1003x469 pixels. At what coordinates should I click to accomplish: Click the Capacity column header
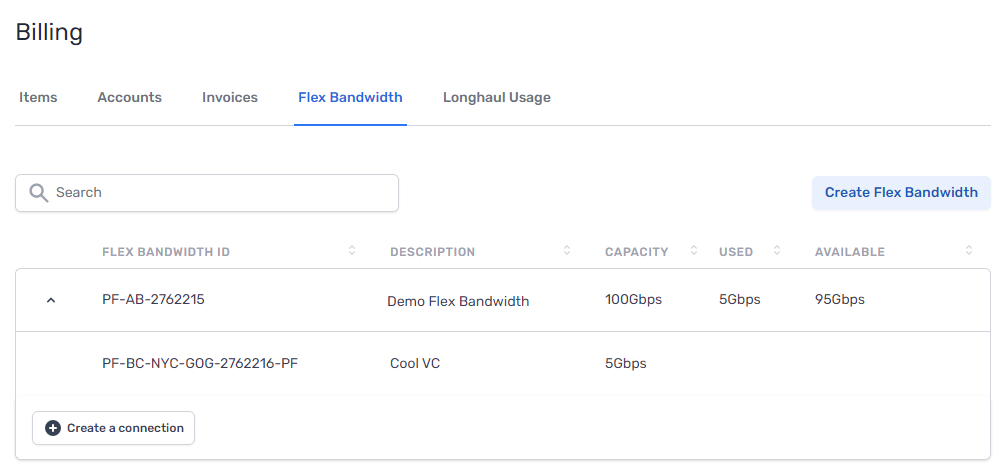(636, 252)
